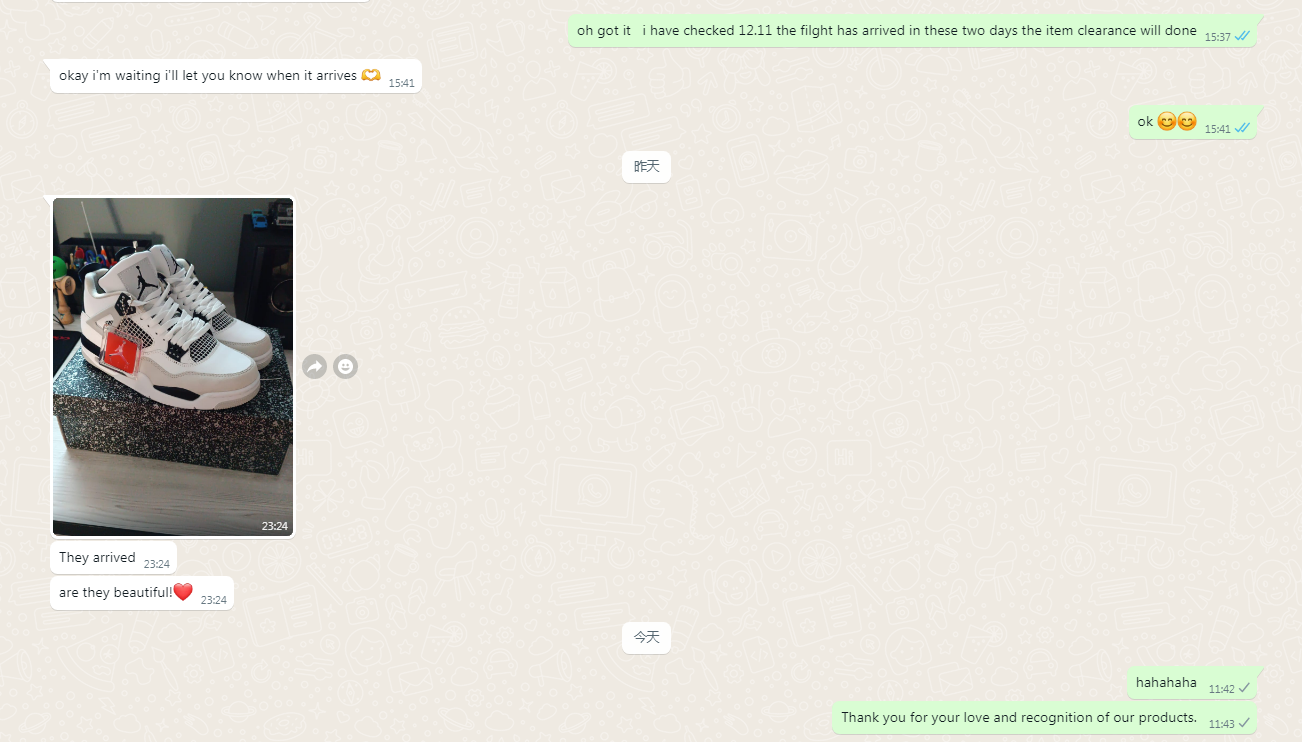Click the 'They arrived' message bubble
Viewport: 1302px width, 742px height.
click(x=113, y=558)
